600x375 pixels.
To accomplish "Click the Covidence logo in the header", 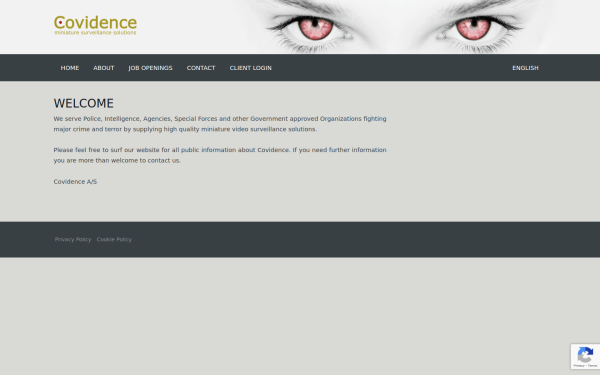I will point(95,25).
